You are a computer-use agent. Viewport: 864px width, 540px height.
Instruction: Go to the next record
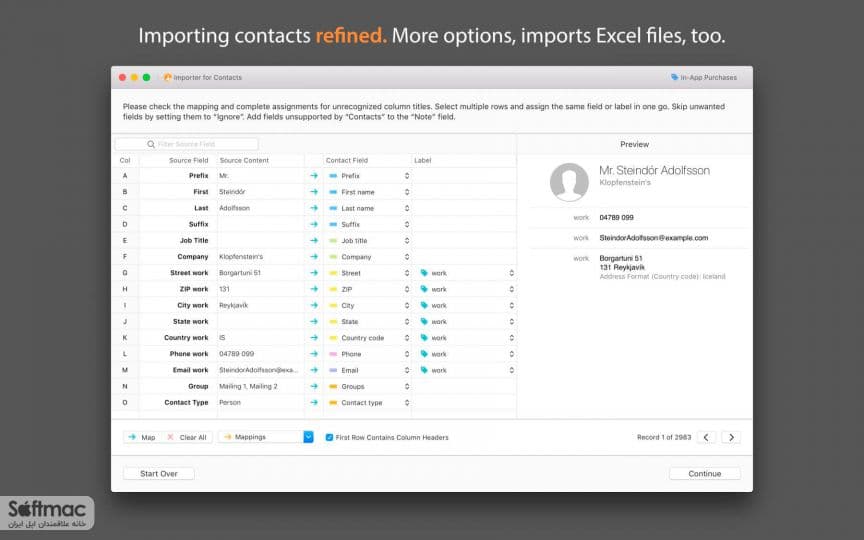point(731,438)
